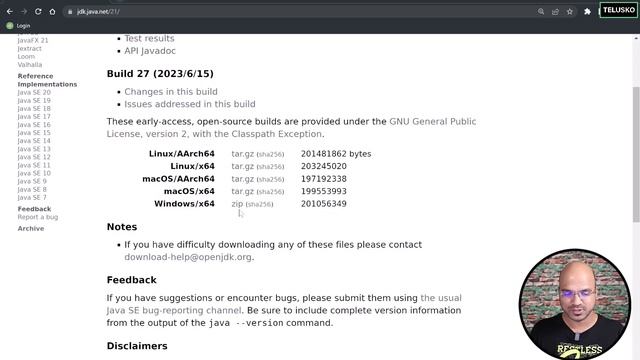Select Java SE 17 in sidebar
Image resolution: width=640 pixels, height=360 pixels.
[34, 116]
